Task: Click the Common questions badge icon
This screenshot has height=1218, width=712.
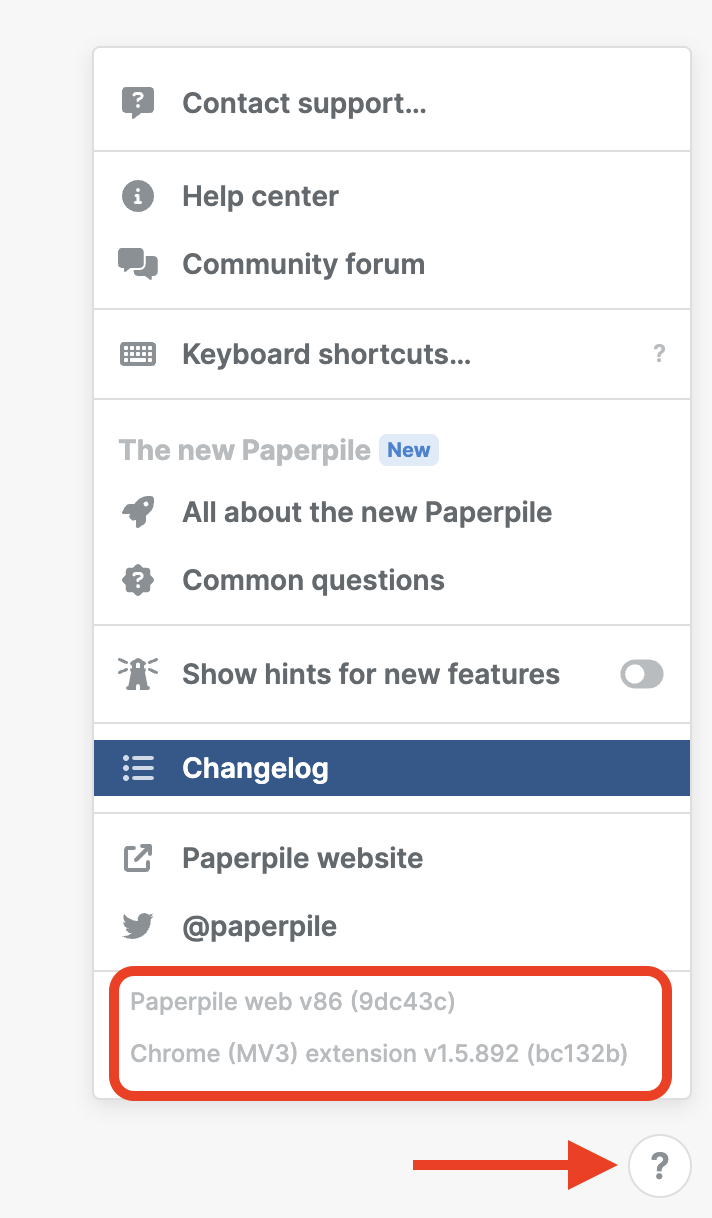Action: pyautogui.click(x=137, y=581)
